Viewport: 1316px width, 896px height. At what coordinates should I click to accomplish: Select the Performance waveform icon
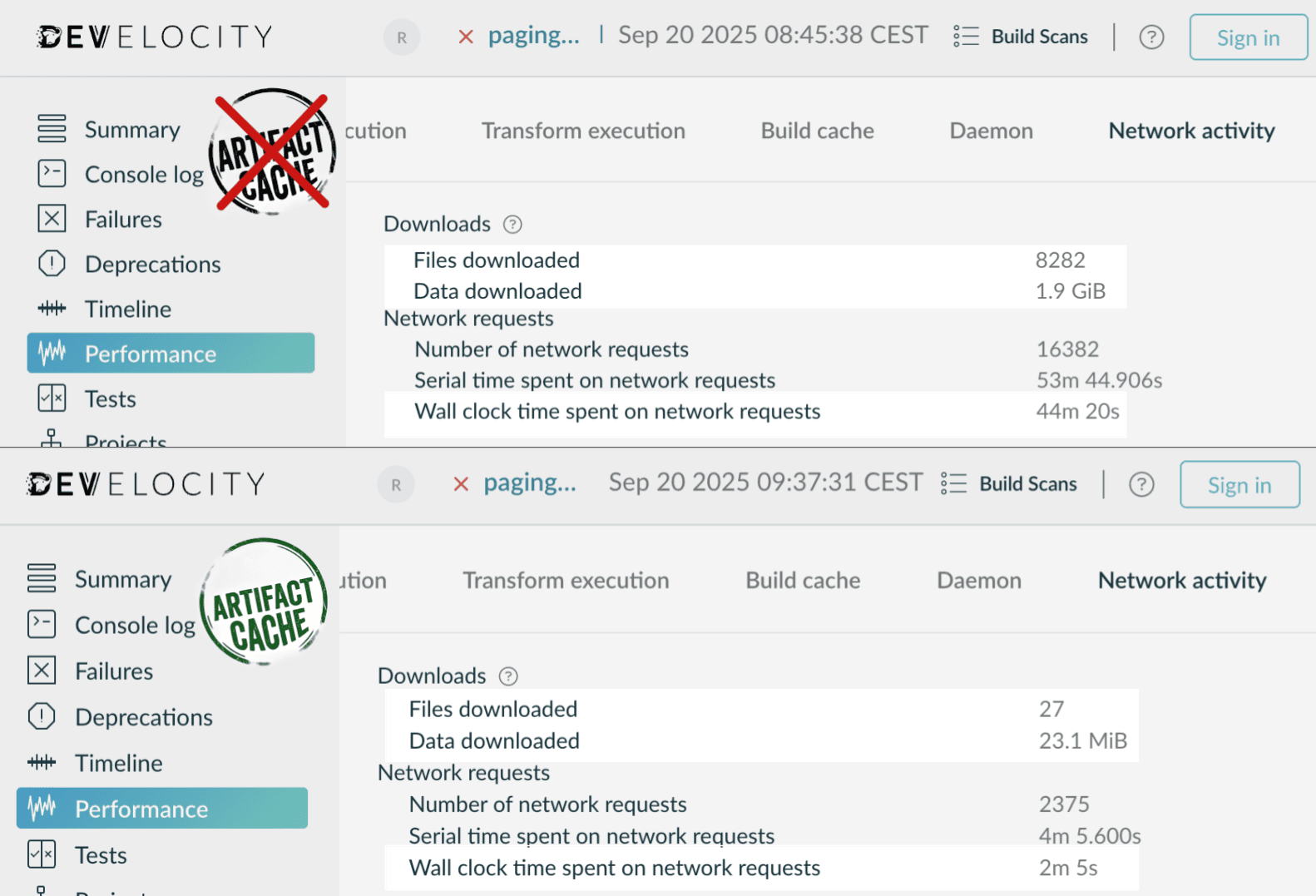tap(52, 353)
